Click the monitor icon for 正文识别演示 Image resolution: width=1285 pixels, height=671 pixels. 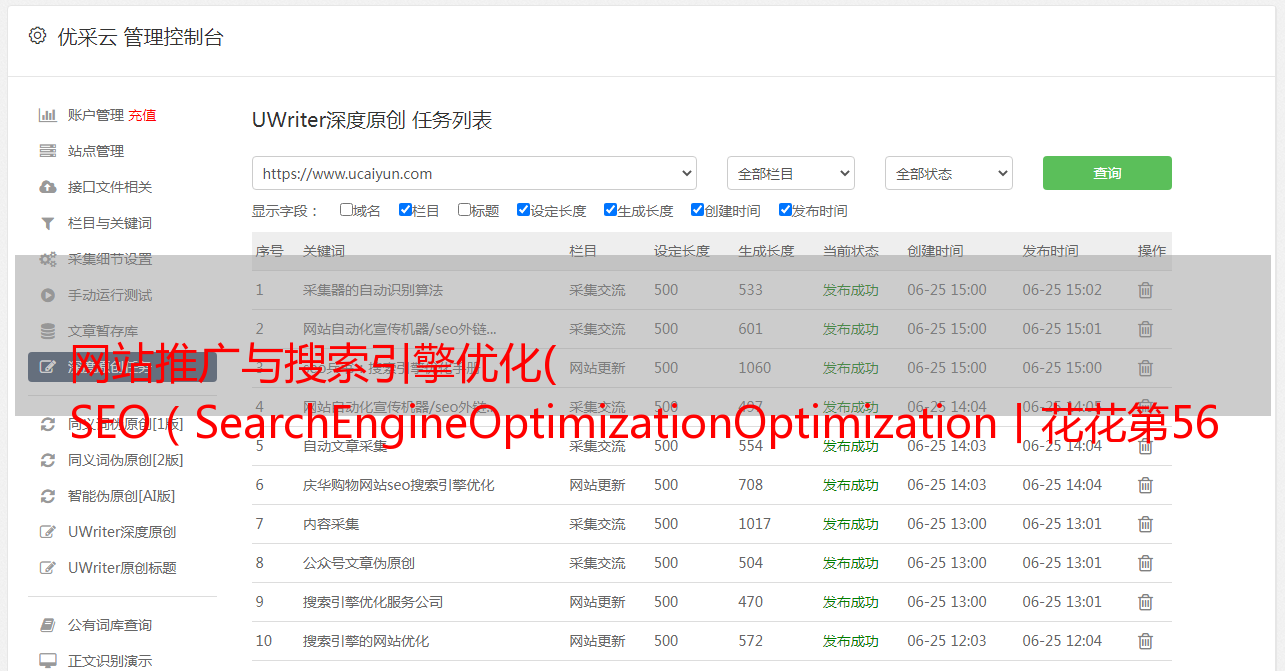click(47, 661)
